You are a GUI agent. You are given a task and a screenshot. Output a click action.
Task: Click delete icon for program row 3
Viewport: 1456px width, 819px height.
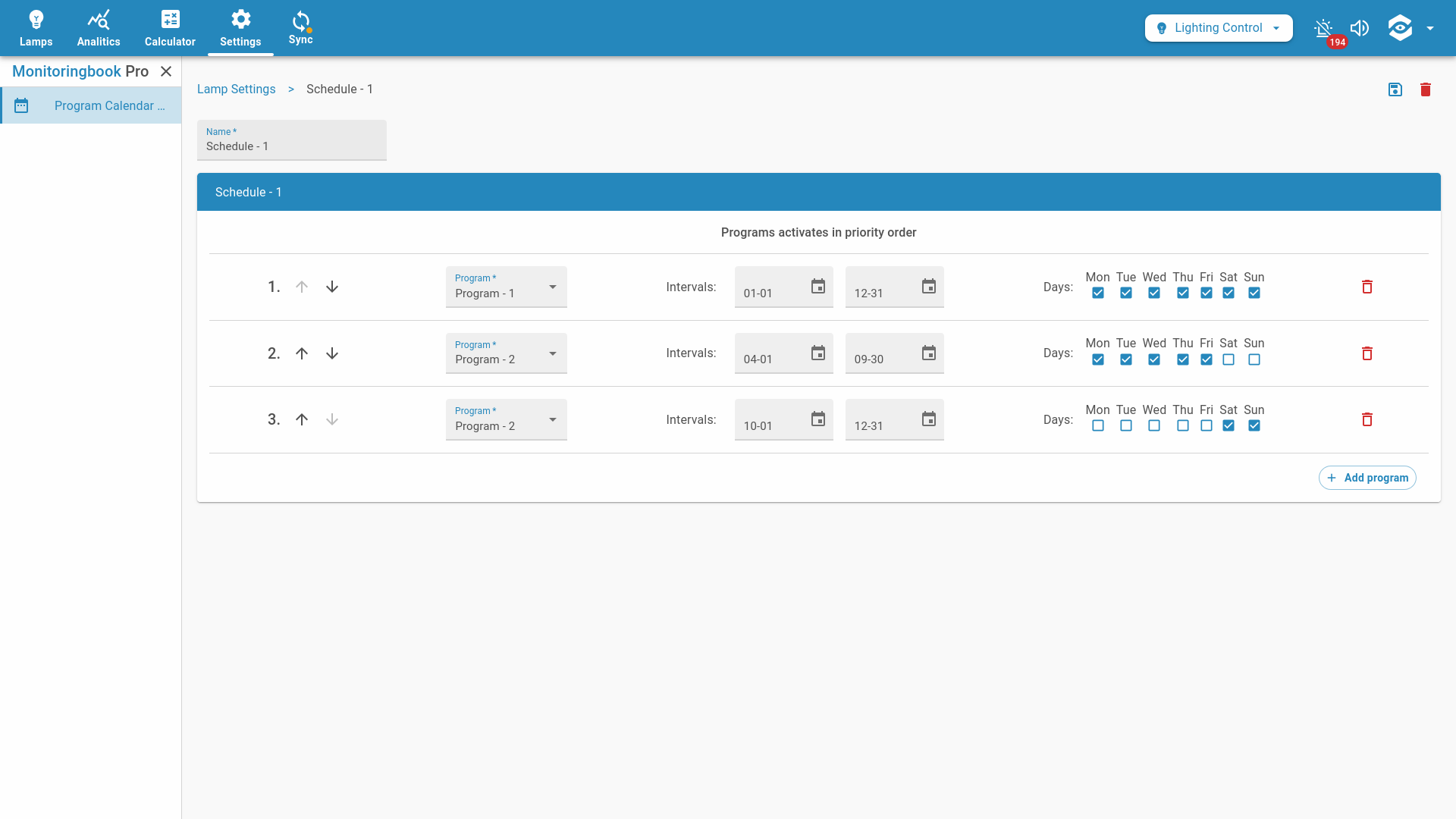[1367, 419]
